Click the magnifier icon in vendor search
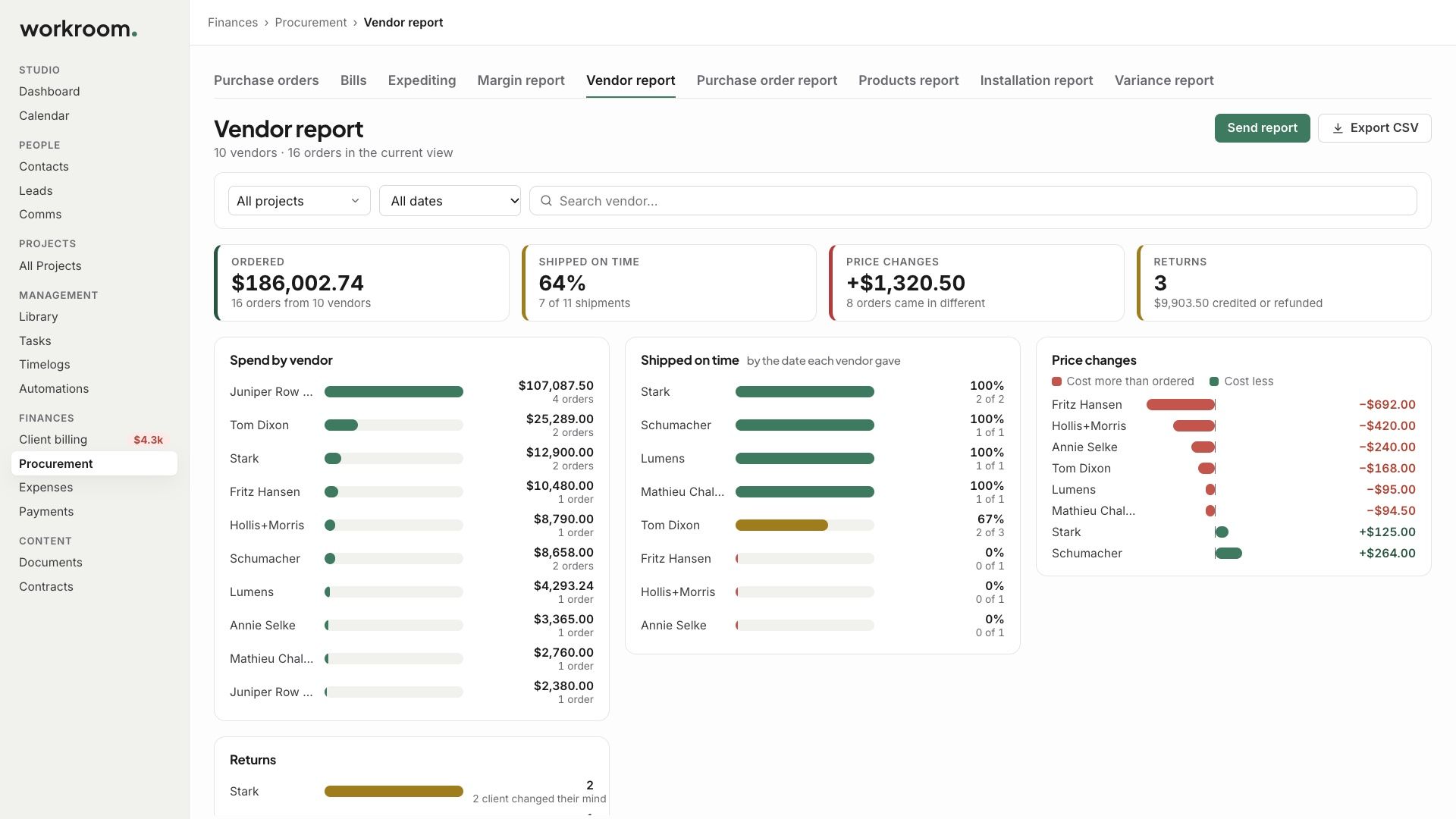The image size is (1456, 819). pyautogui.click(x=546, y=201)
